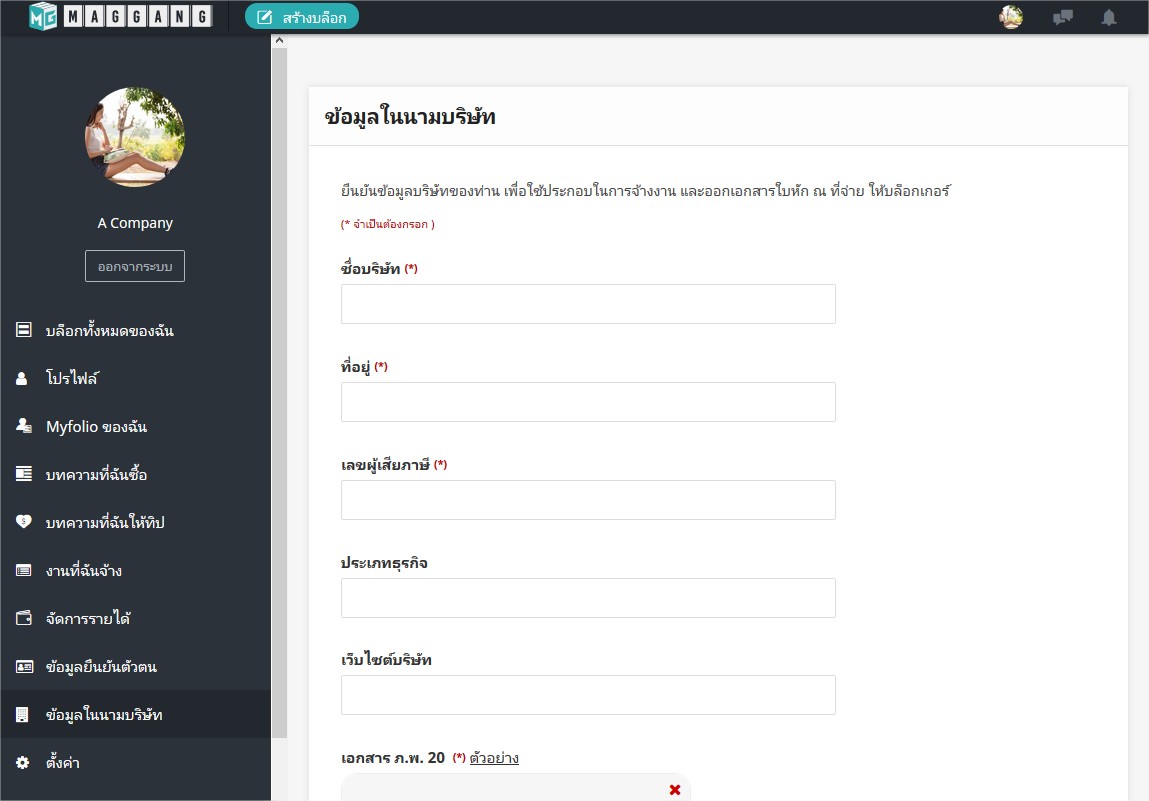Open งานที่ฉันจ้าง menu item
This screenshot has height=801, width=1149.
click(x=136, y=570)
